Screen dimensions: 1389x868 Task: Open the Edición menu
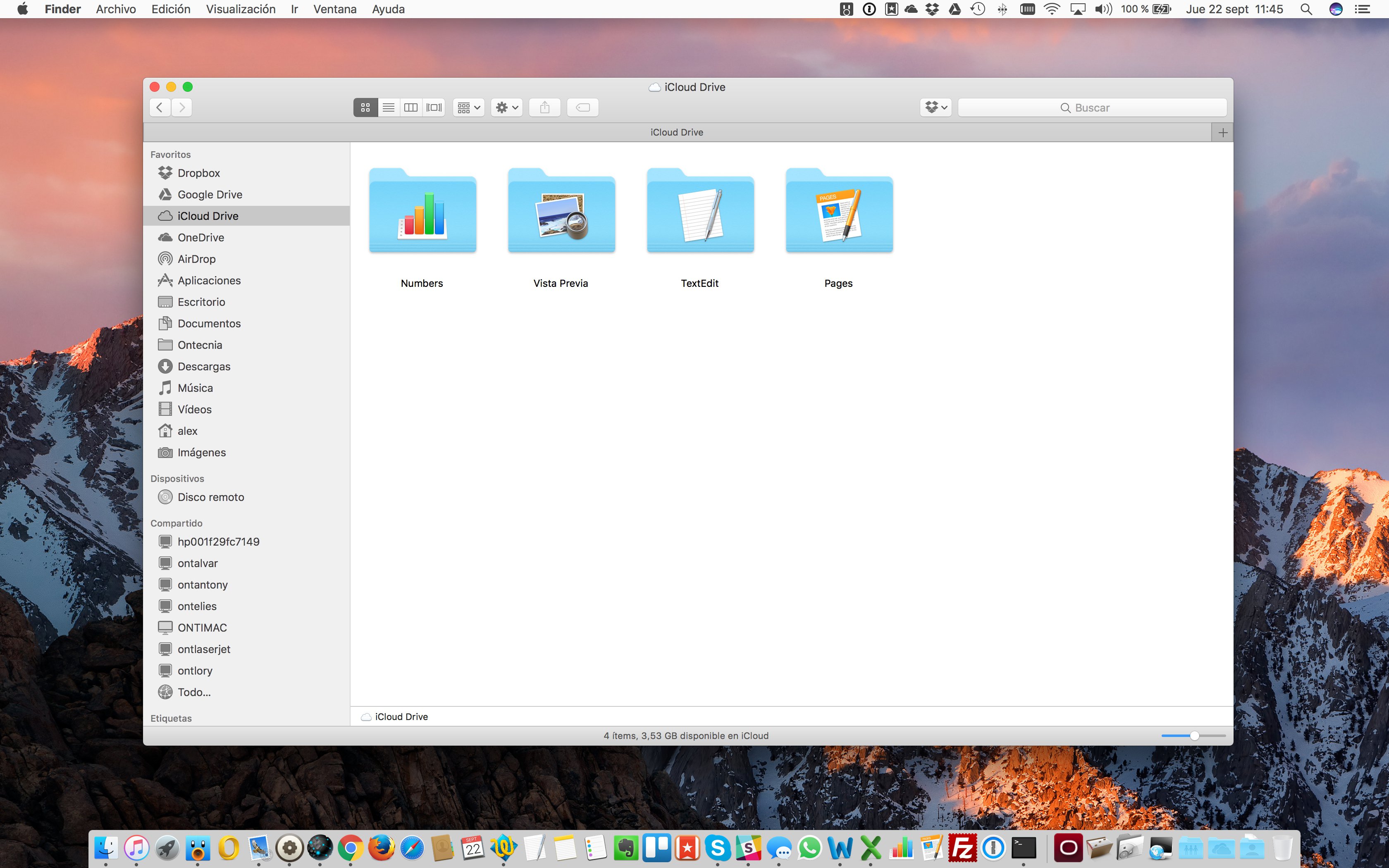tap(171, 9)
